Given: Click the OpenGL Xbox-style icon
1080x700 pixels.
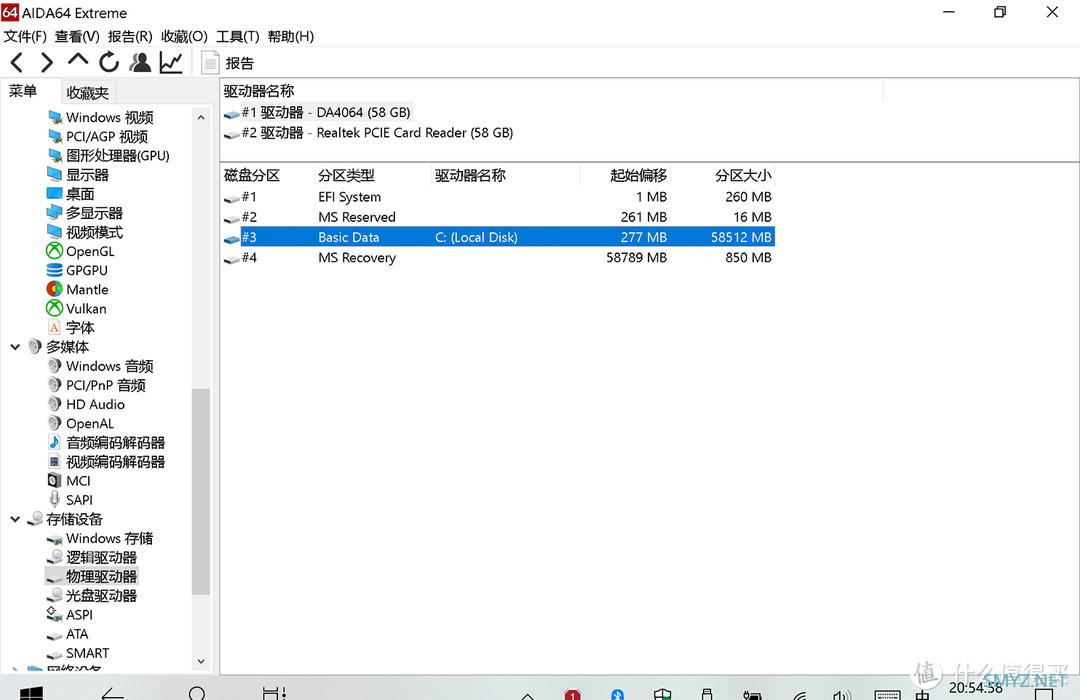Looking at the screenshot, I should [x=54, y=251].
